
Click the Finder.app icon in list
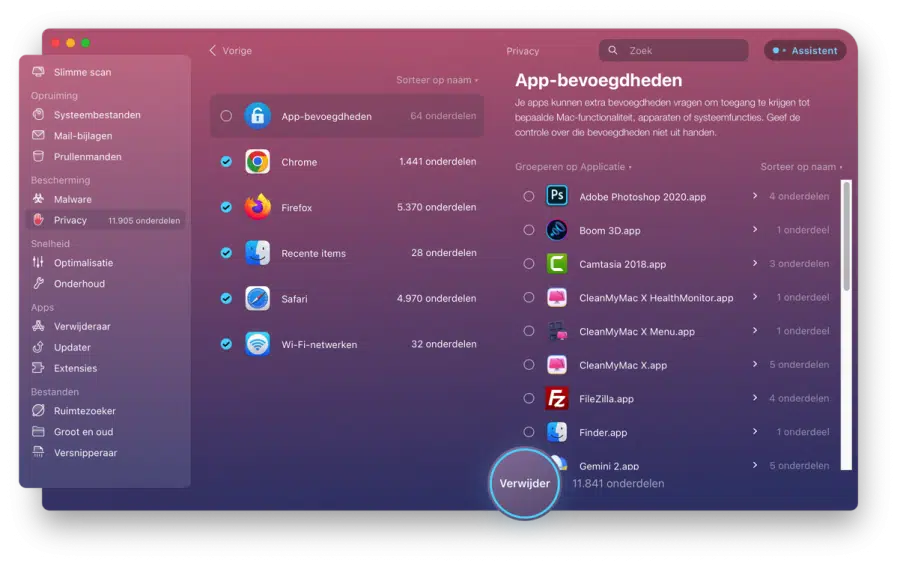coord(556,432)
